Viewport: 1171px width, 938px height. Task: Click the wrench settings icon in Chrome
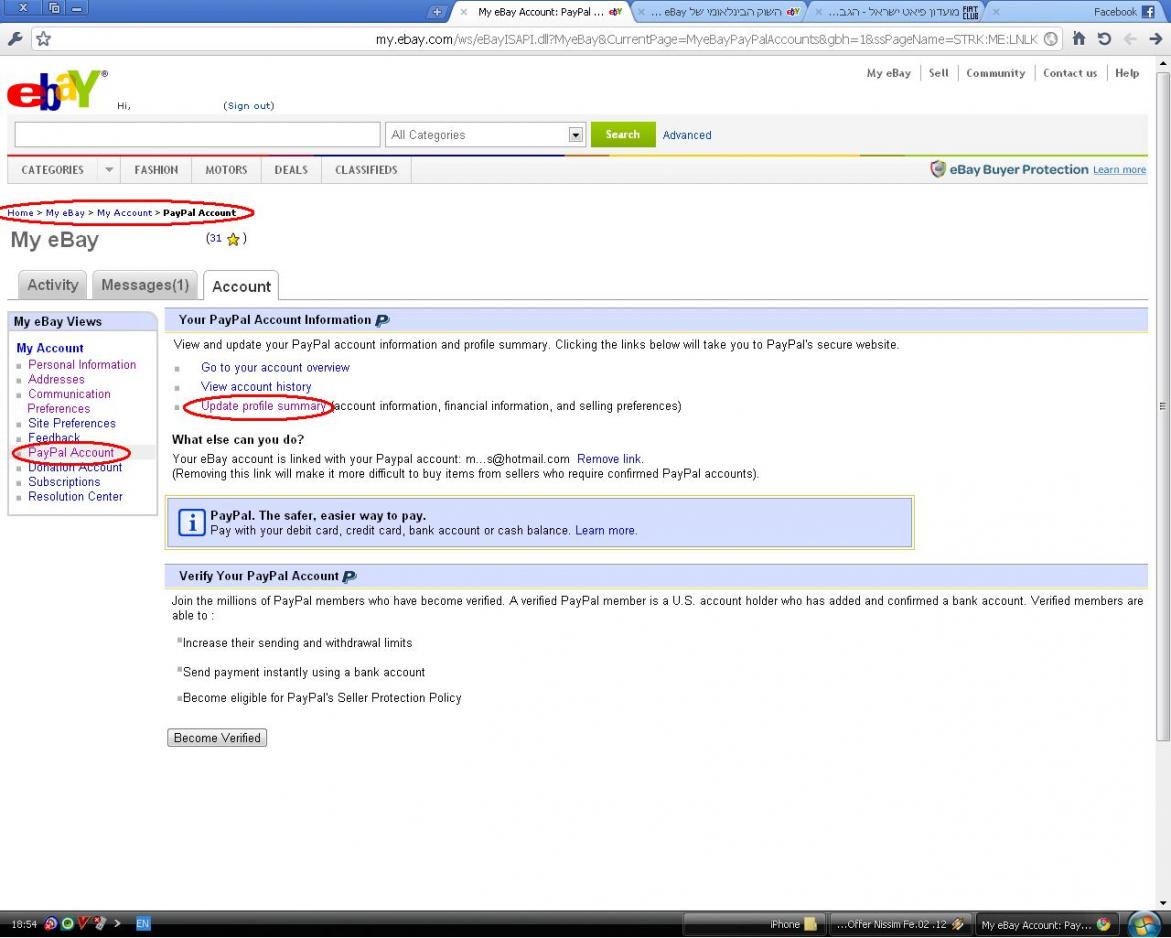[x=14, y=39]
